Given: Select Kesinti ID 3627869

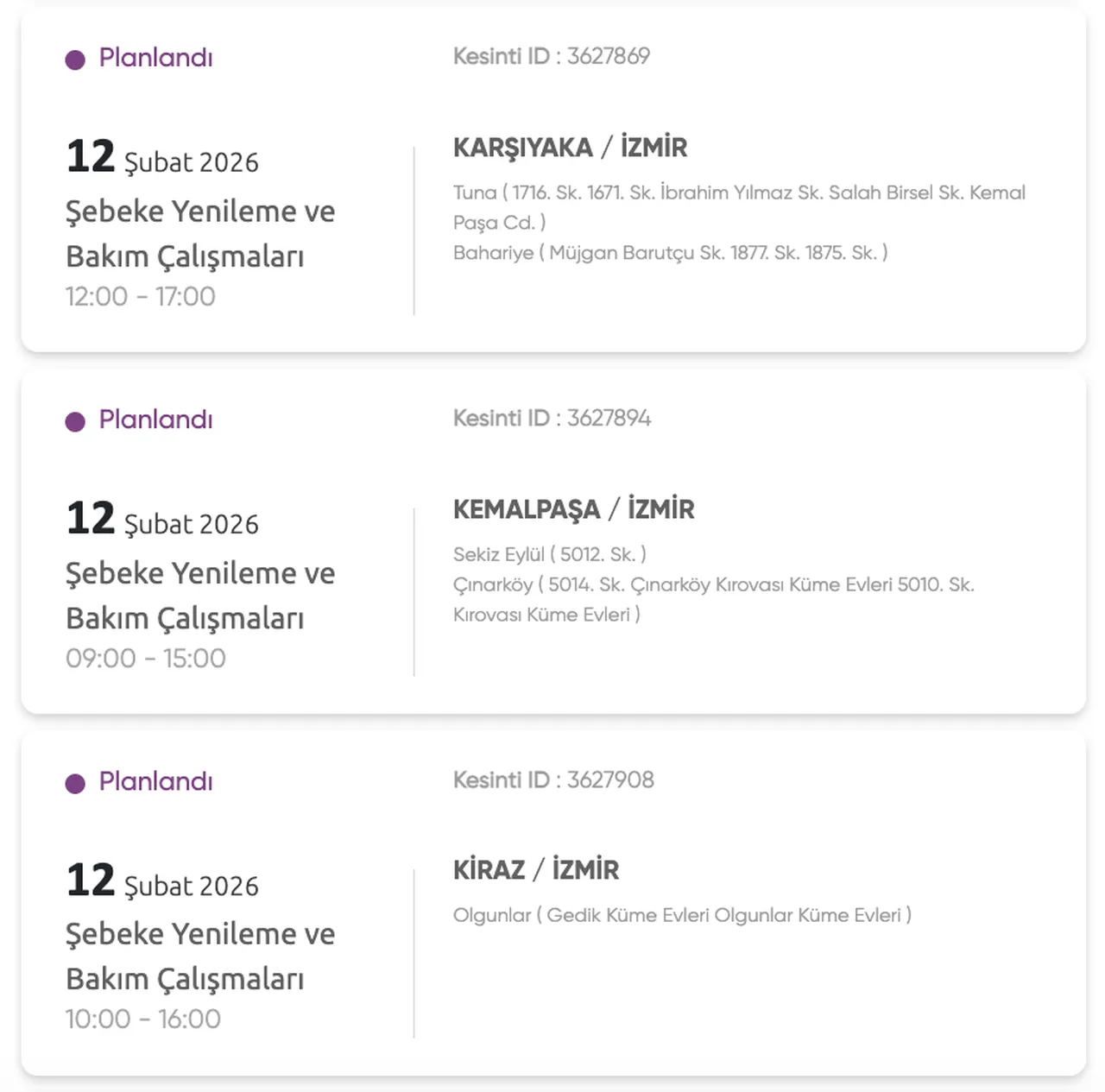Looking at the screenshot, I should tap(551, 56).
